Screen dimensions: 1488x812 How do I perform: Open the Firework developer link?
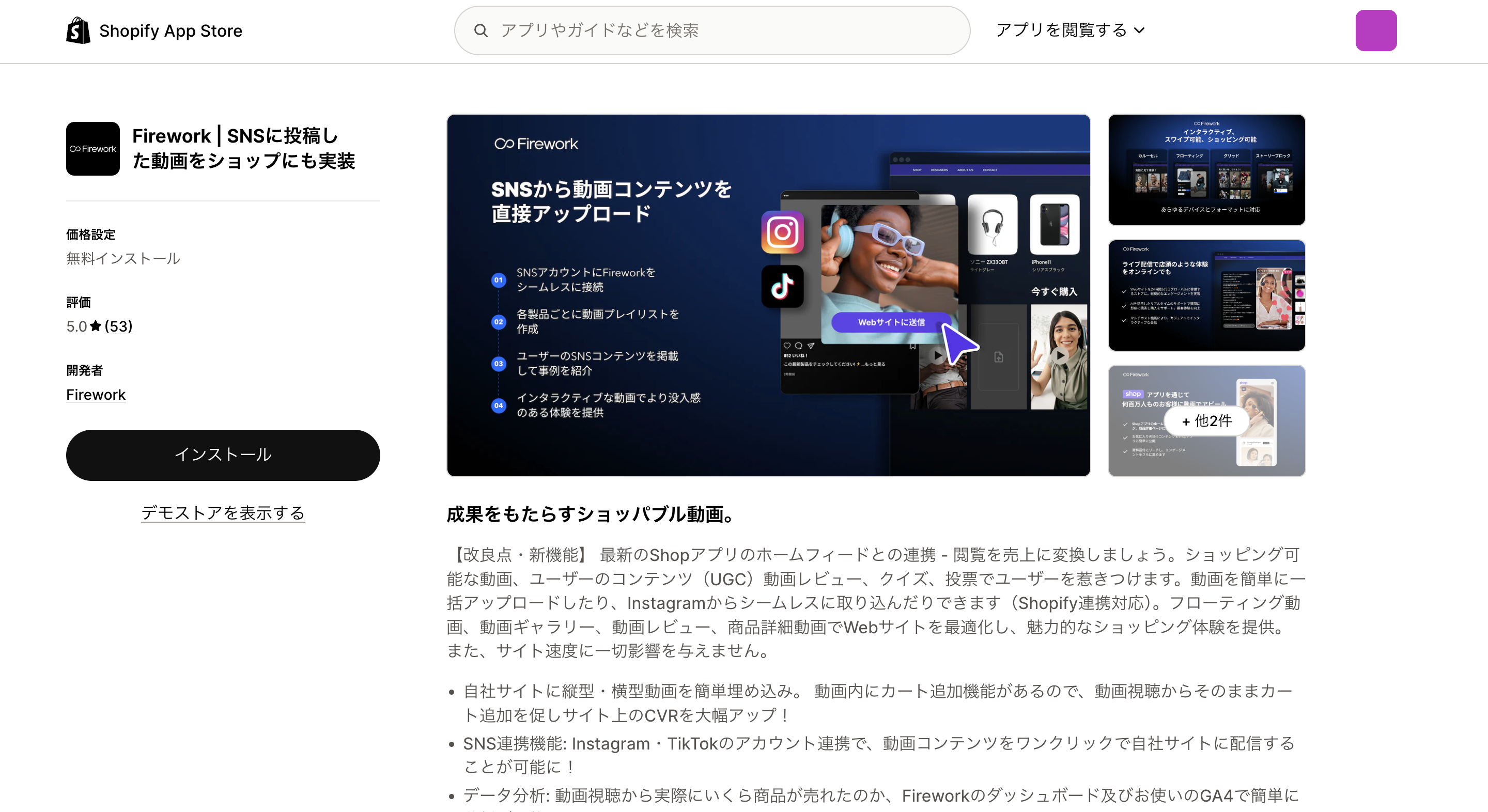click(96, 395)
